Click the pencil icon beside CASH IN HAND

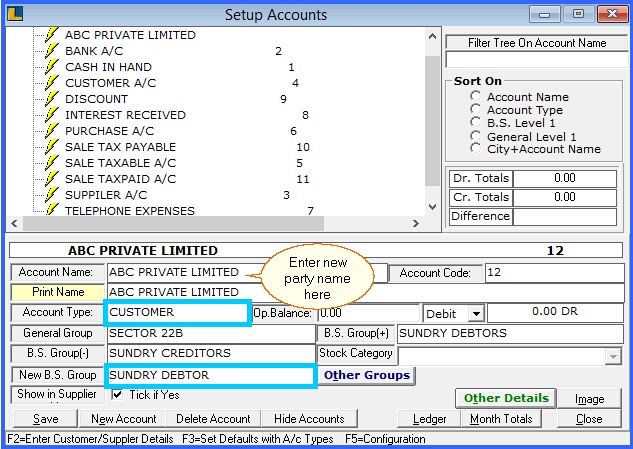[x=53, y=67]
